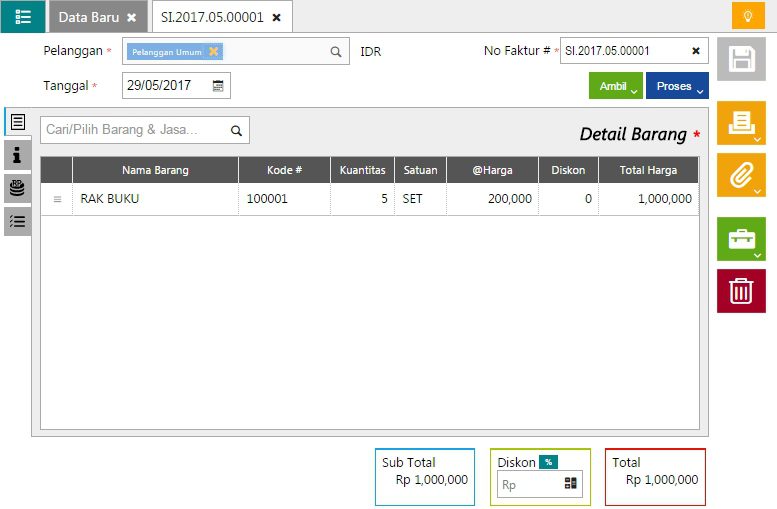Image resolution: width=777 pixels, height=509 pixels.
Task: Expand the Ambil dropdown button
Action: click(x=616, y=87)
